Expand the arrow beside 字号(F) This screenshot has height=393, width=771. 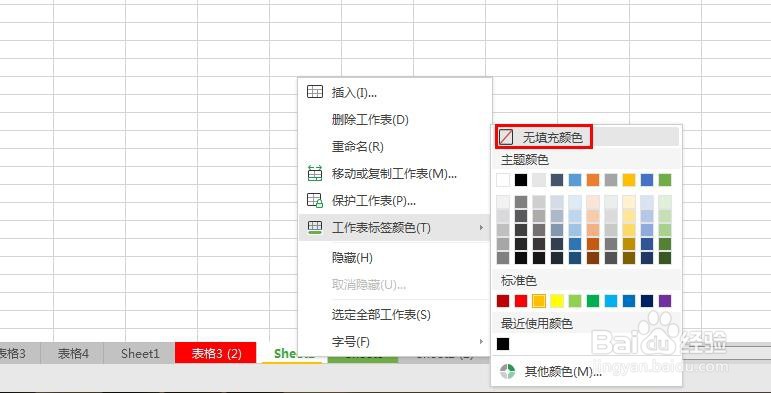point(481,341)
